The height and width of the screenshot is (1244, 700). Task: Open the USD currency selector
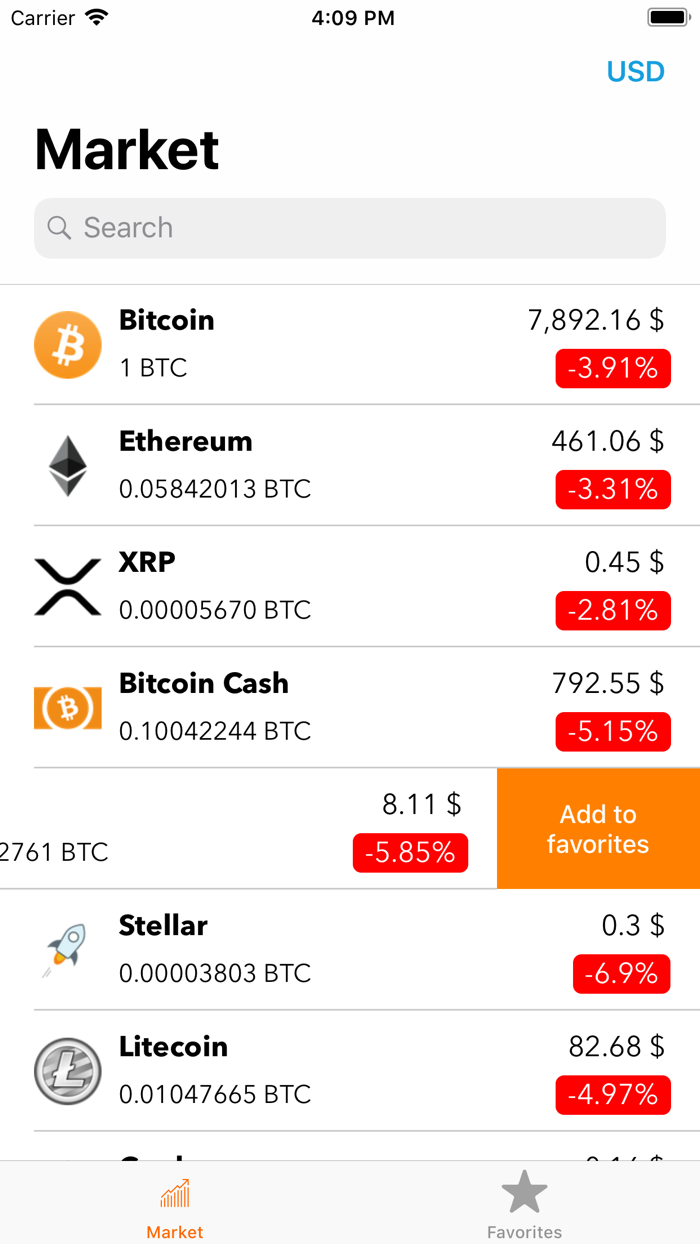tap(635, 71)
